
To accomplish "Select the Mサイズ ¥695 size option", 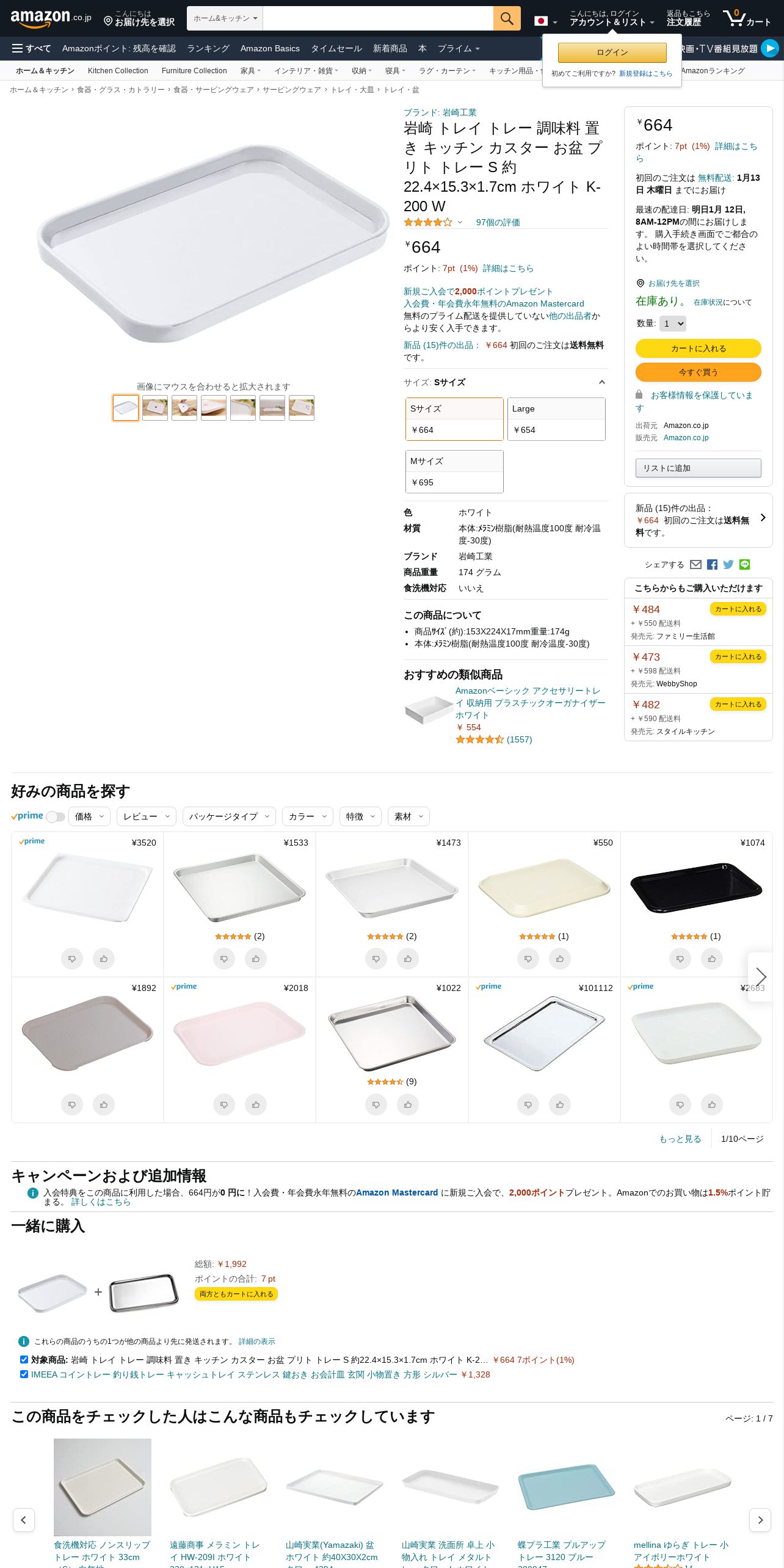I will pos(454,471).
